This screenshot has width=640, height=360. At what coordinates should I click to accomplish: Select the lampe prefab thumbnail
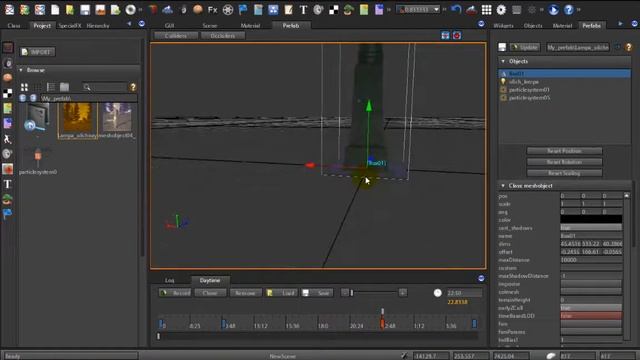pyautogui.click(x=78, y=120)
